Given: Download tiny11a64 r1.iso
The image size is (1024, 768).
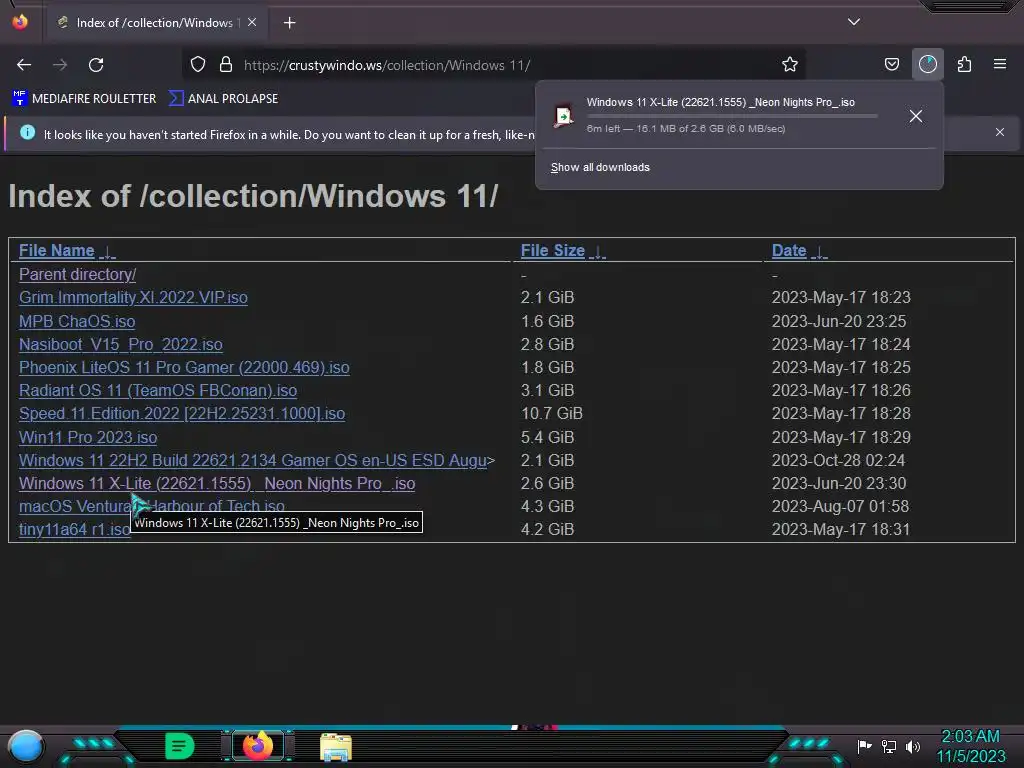Looking at the screenshot, I should click(x=74, y=529).
